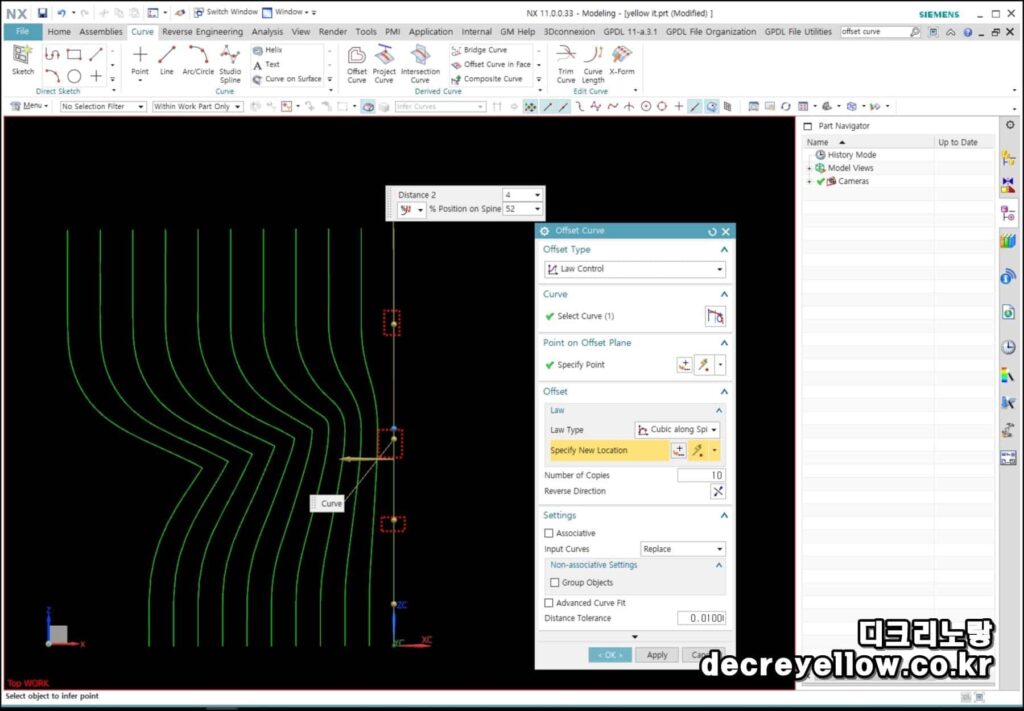
Task: Select the Project Curve tool
Action: click(x=384, y=65)
